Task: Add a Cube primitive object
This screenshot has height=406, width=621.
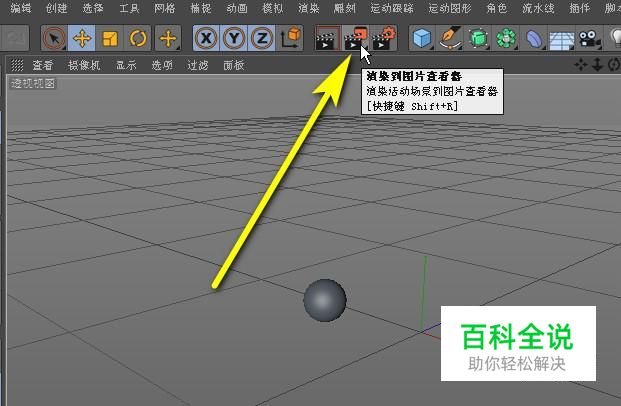Action: [422, 38]
